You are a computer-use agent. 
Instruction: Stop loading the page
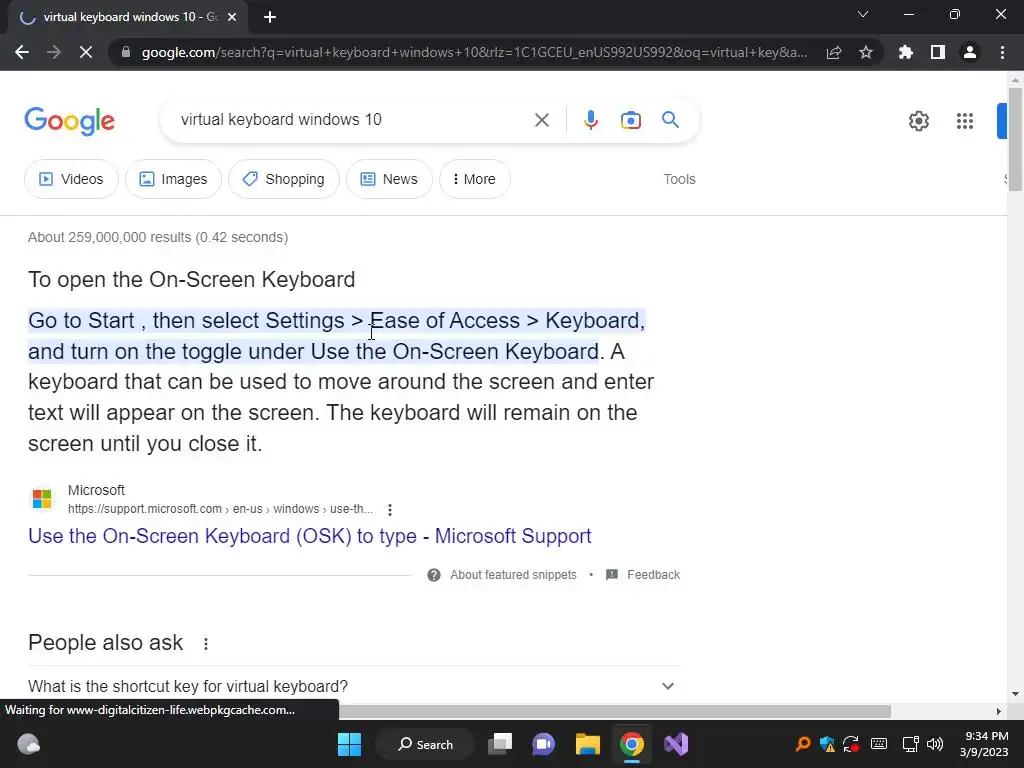pos(86,52)
